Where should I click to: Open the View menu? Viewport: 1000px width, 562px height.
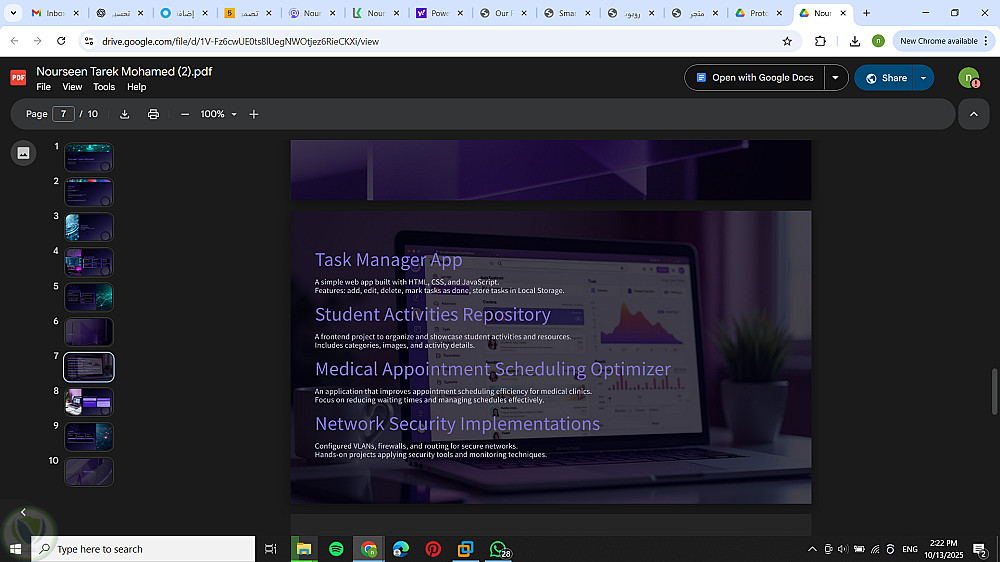(x=72, y=87)
